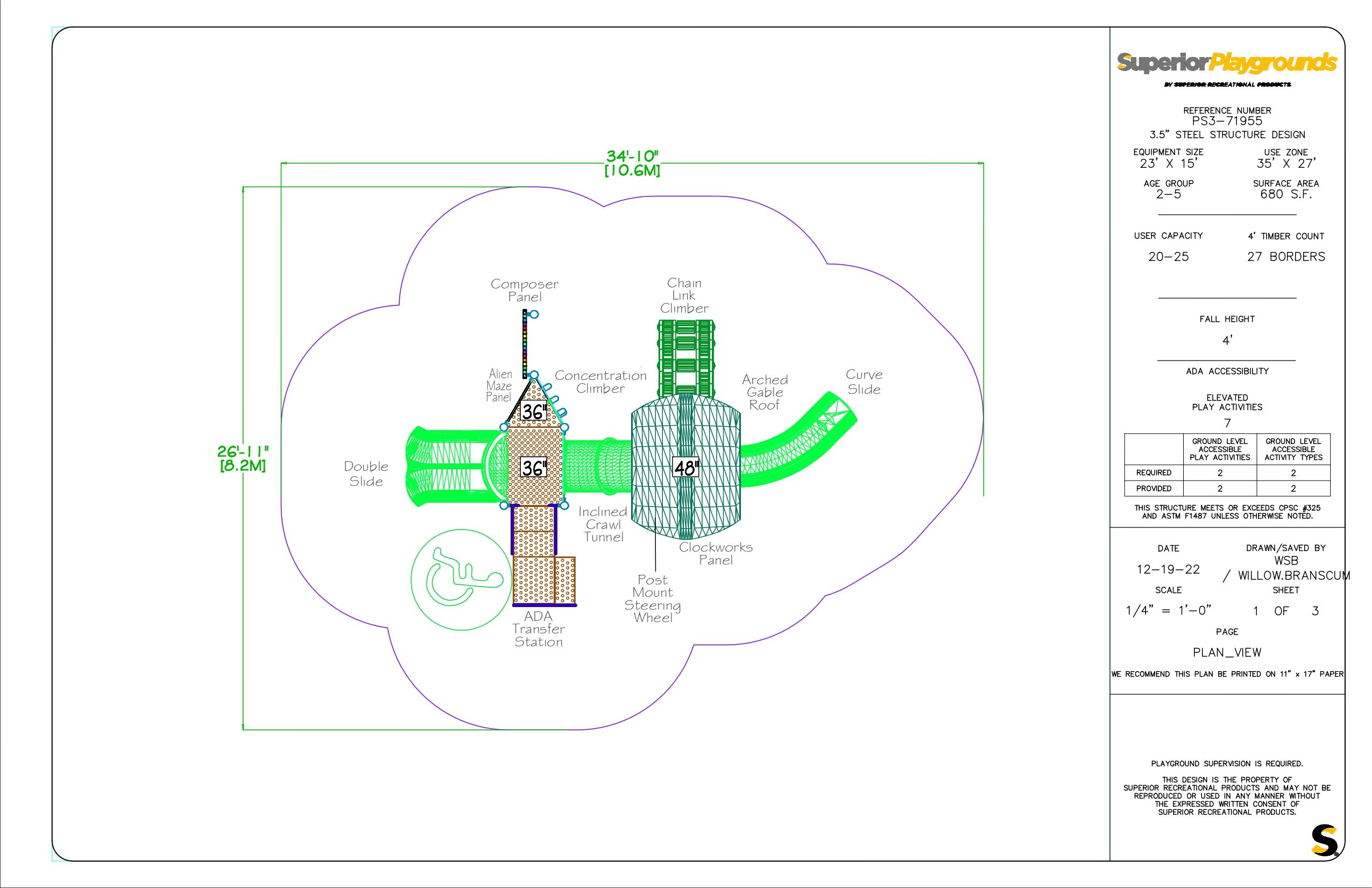Click the yellow S logo in the corner

[1324, 841]
